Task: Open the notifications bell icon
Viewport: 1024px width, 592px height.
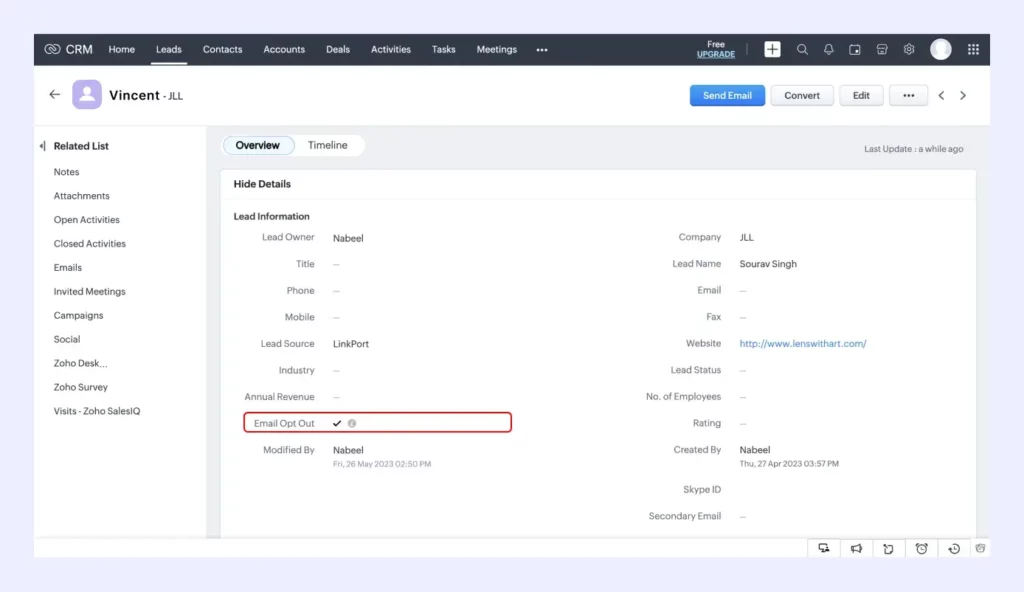Action: (828, 49)
